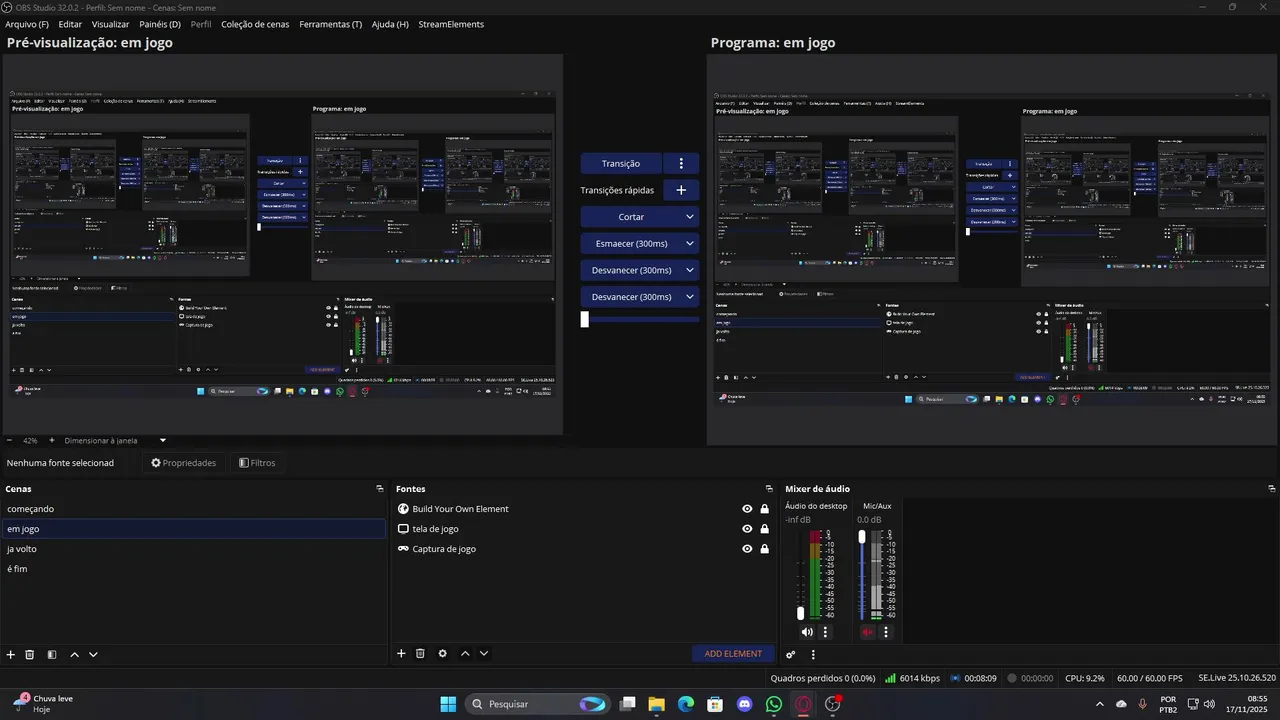Open the Transição three-dot options menu
1280x720 pixels.
[x=681, y=163]
